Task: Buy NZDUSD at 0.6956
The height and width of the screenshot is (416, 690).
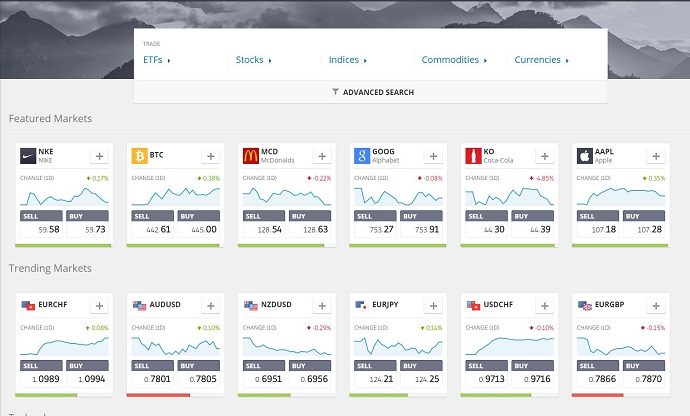Action: [x=310, y=374]
